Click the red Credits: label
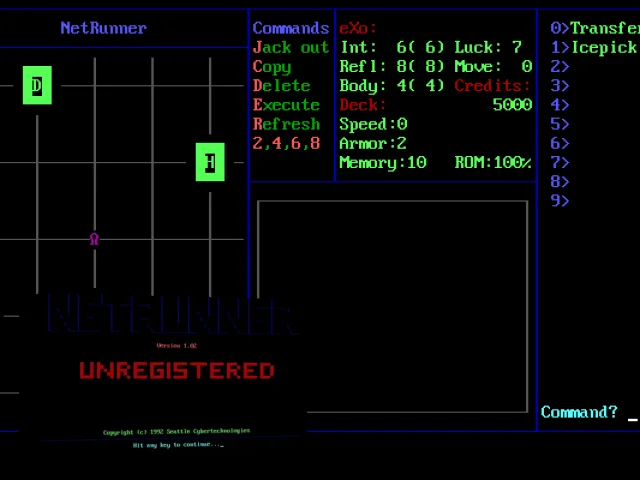 pos(493,86)
